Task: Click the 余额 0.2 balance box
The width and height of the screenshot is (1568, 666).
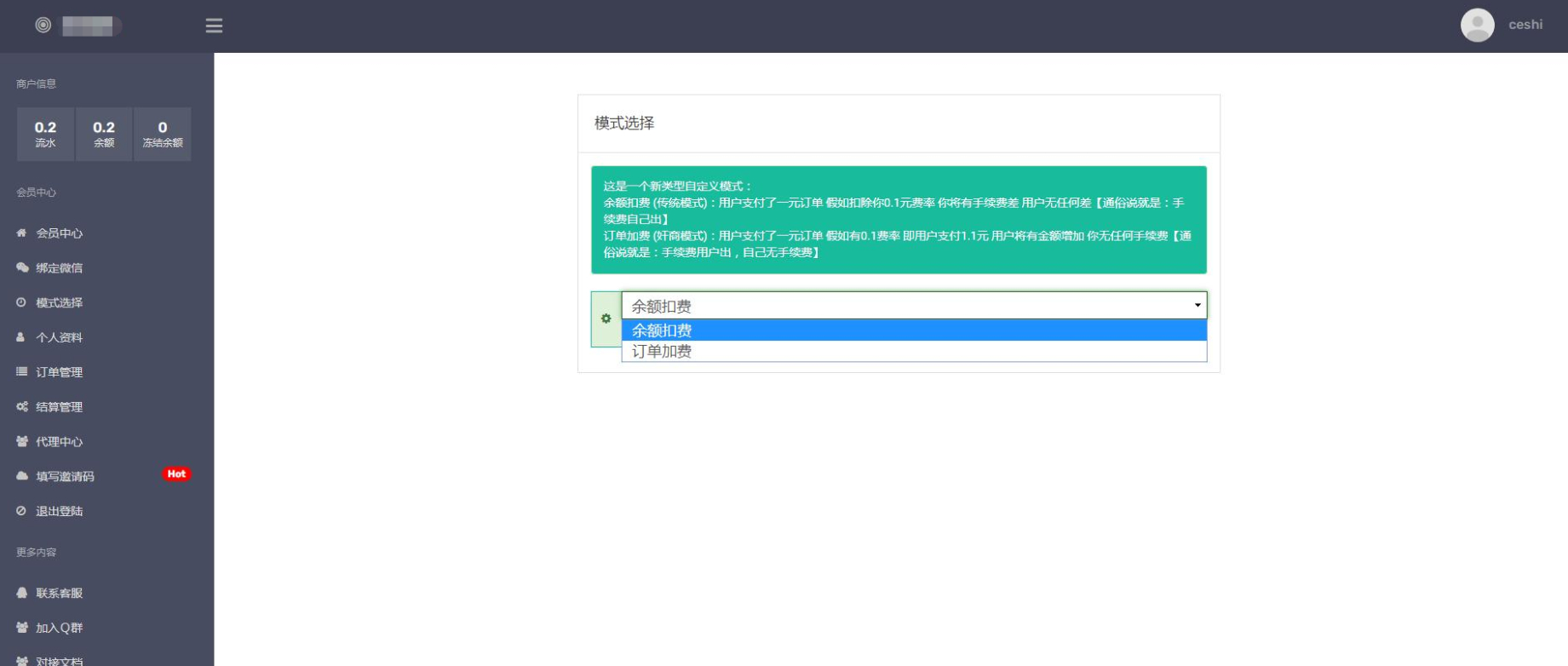Action: tap(104, 134)
